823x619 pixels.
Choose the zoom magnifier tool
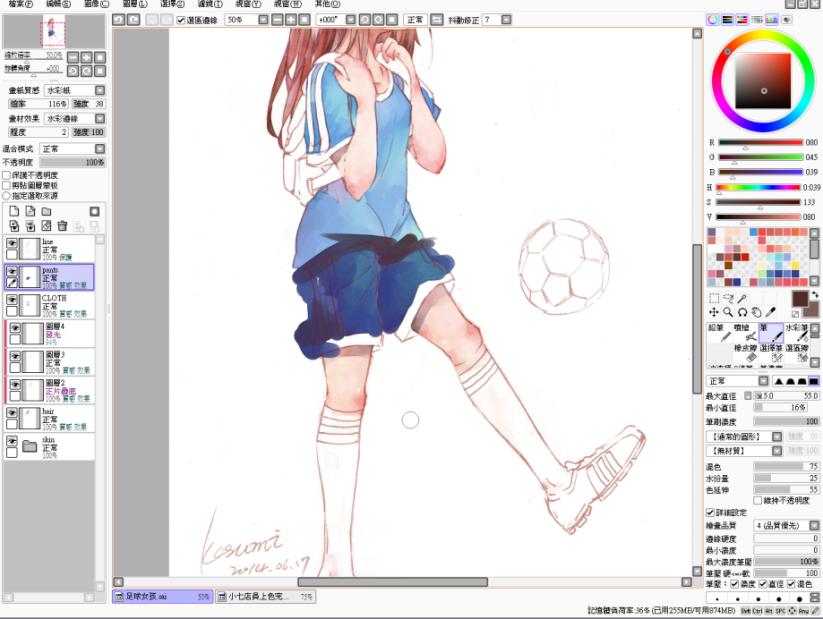(x=728, y=312)
